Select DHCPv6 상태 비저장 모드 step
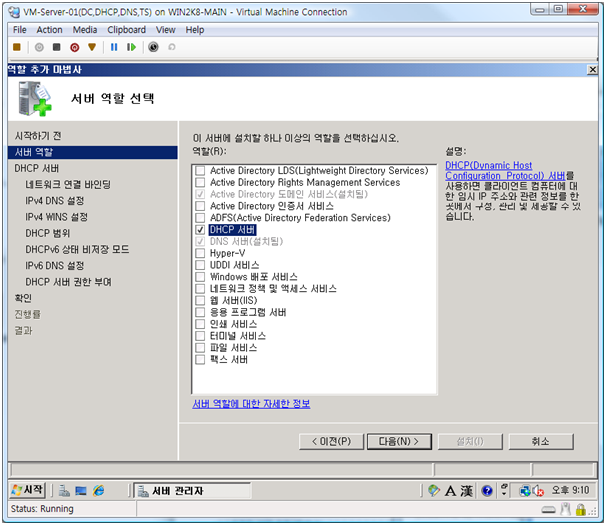Image resolution: width=606 pixels, height=525 pixels. click(77, 250)
